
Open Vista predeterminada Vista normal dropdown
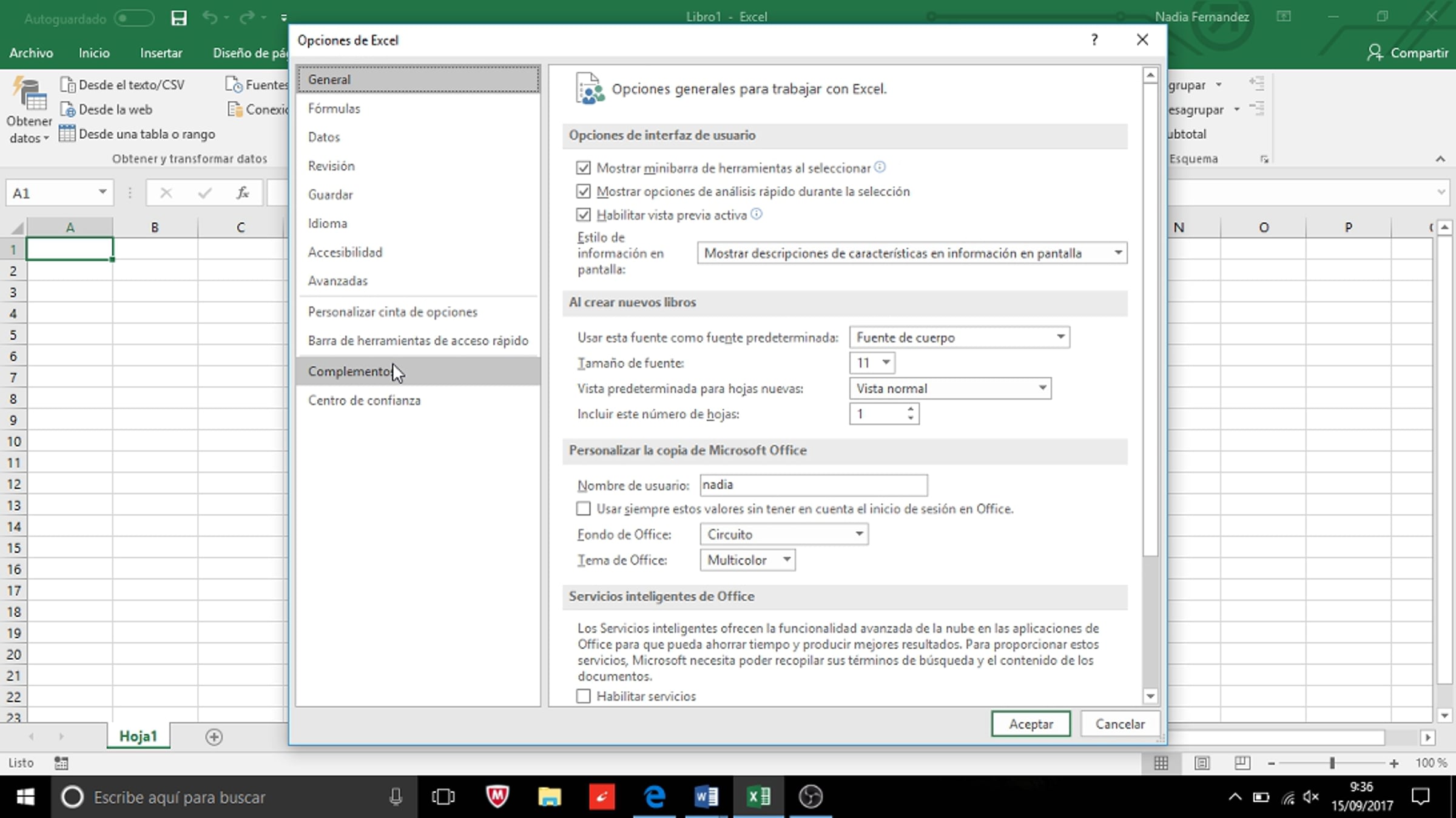950,388
